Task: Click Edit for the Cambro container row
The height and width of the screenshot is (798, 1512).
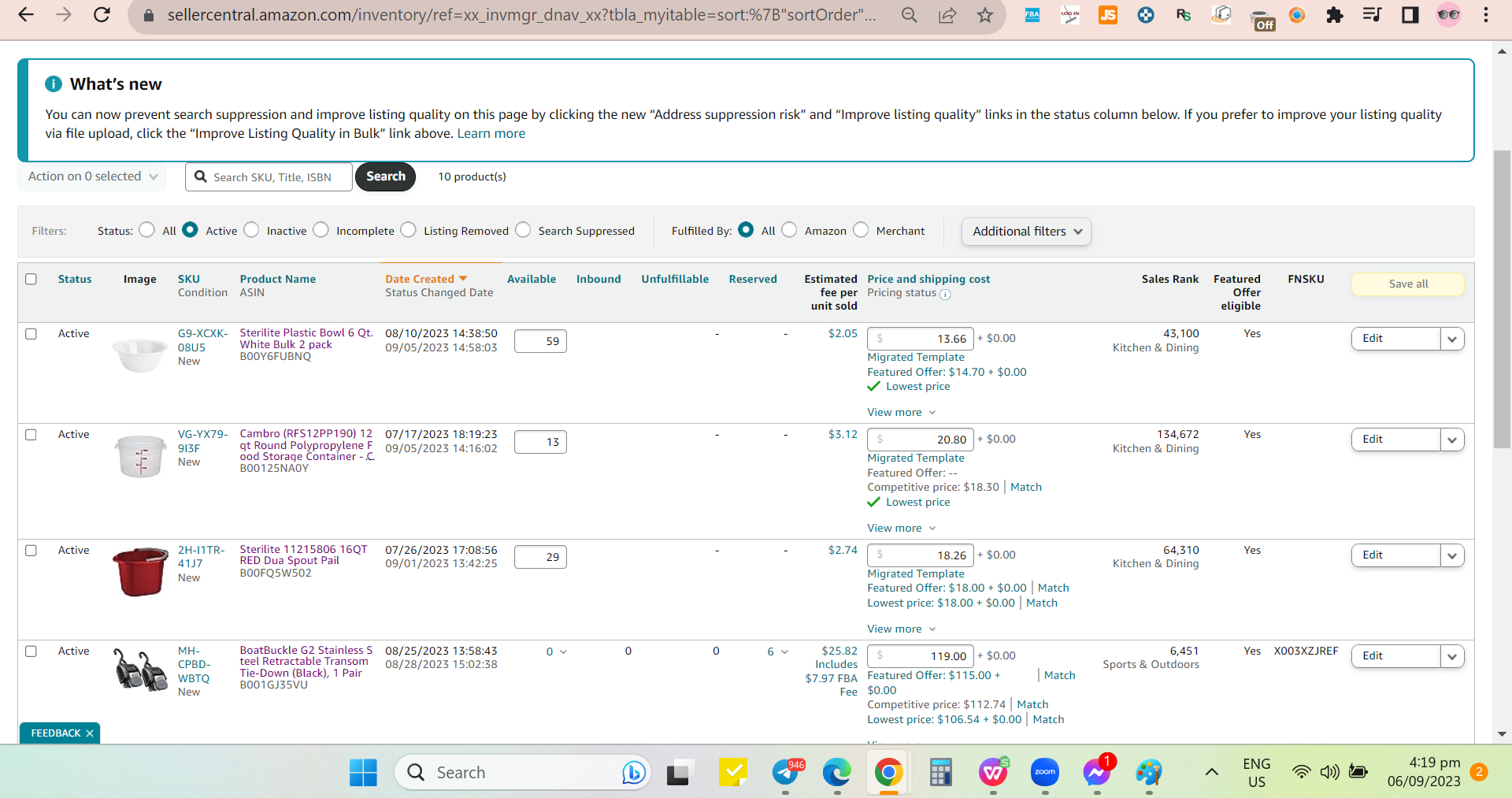Action: (x=1396, y=440)
